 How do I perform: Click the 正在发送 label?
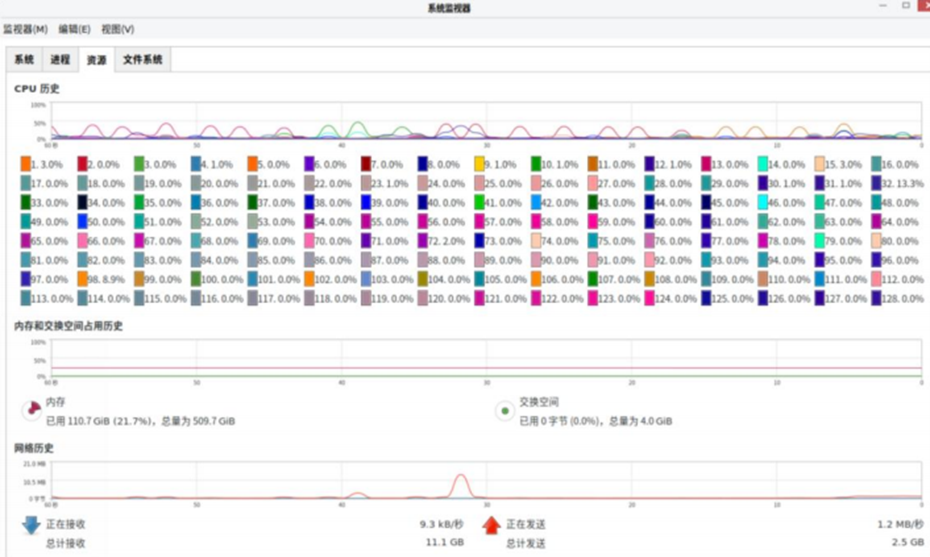pos(525,524)
